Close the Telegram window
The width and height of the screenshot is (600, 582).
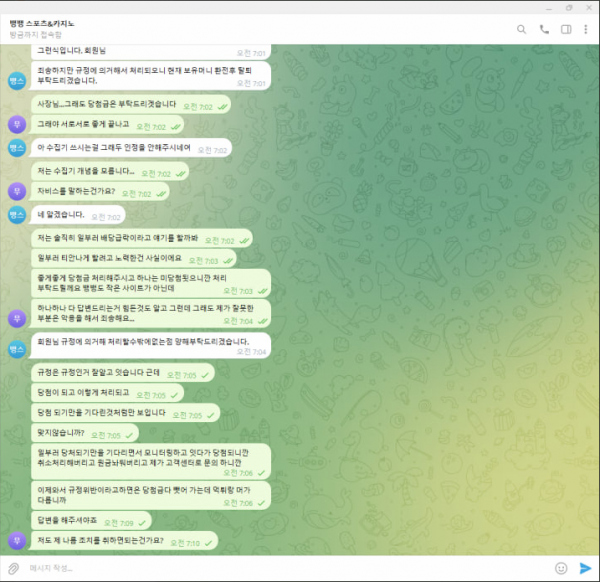click(589, 8)
